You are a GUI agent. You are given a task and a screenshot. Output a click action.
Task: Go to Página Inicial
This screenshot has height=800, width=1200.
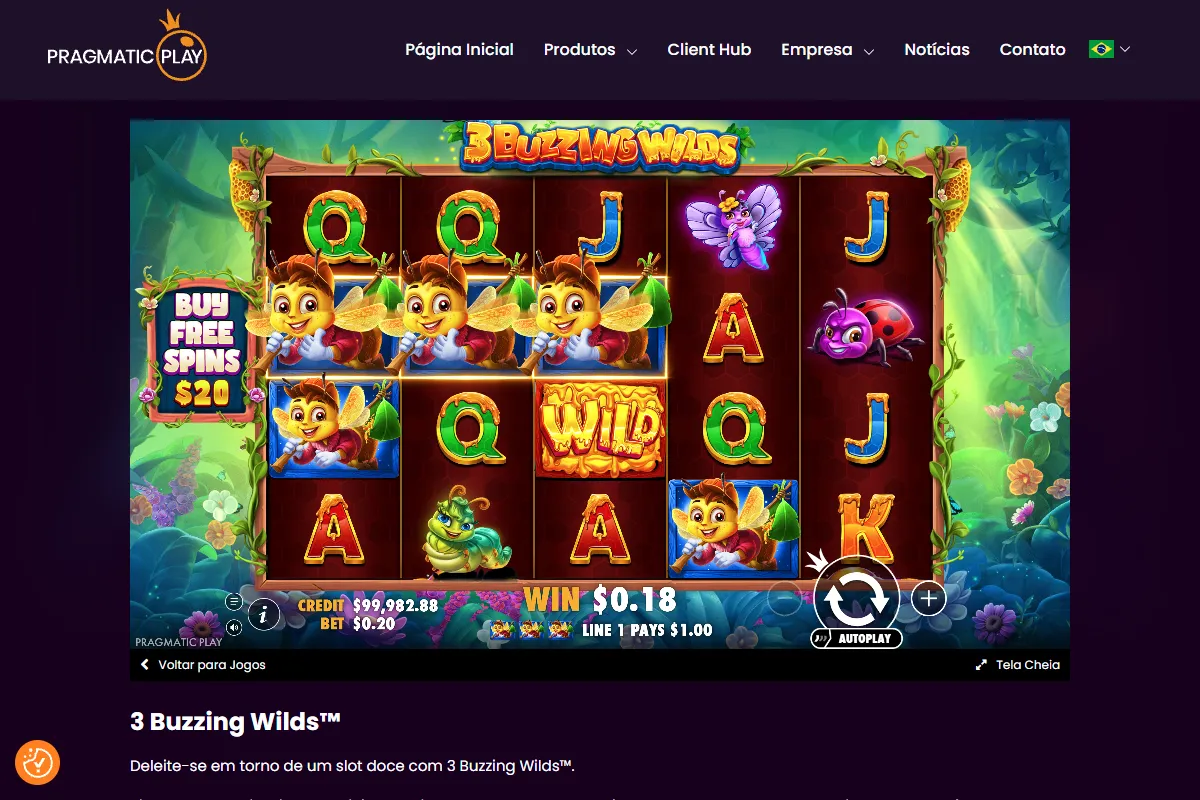pyautogui.click(x=459, y=49)
